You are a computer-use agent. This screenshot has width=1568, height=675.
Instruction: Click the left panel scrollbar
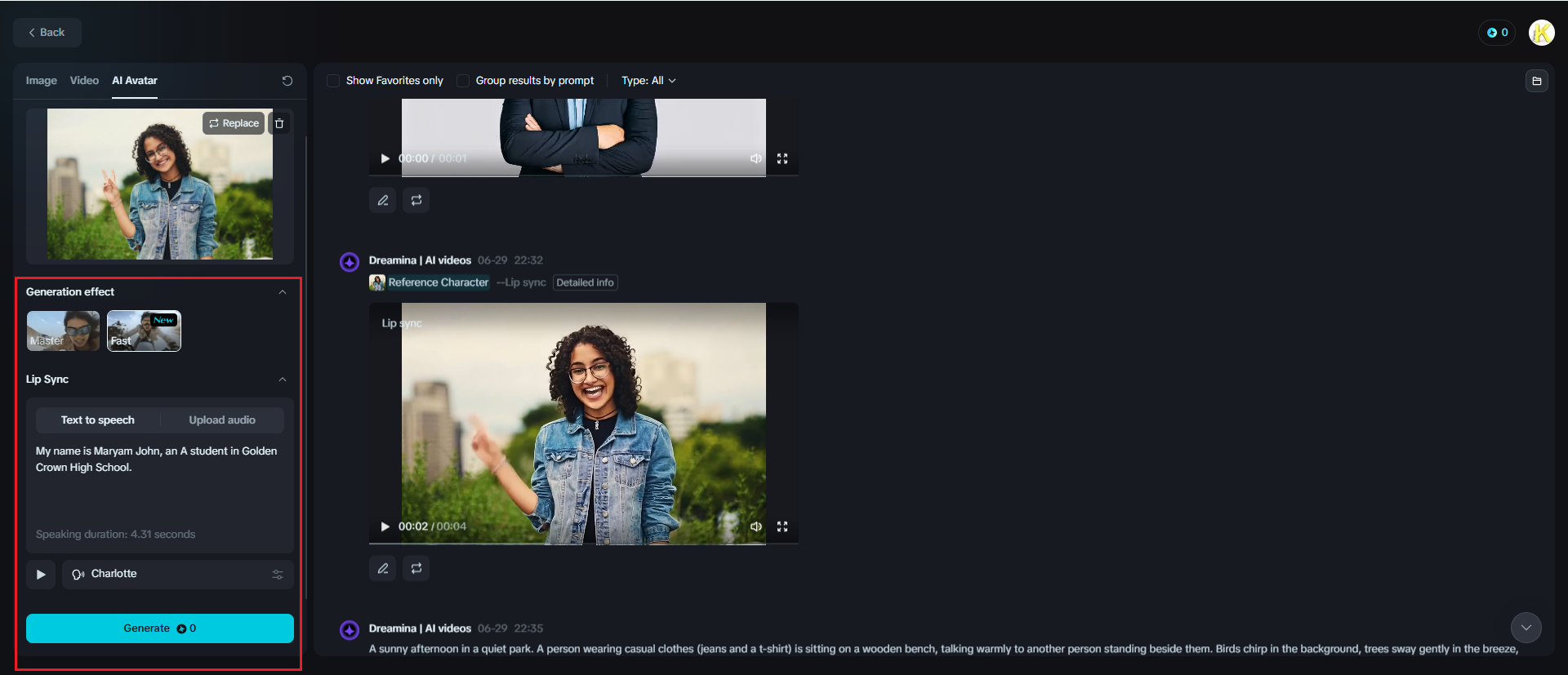pos(306,367)
